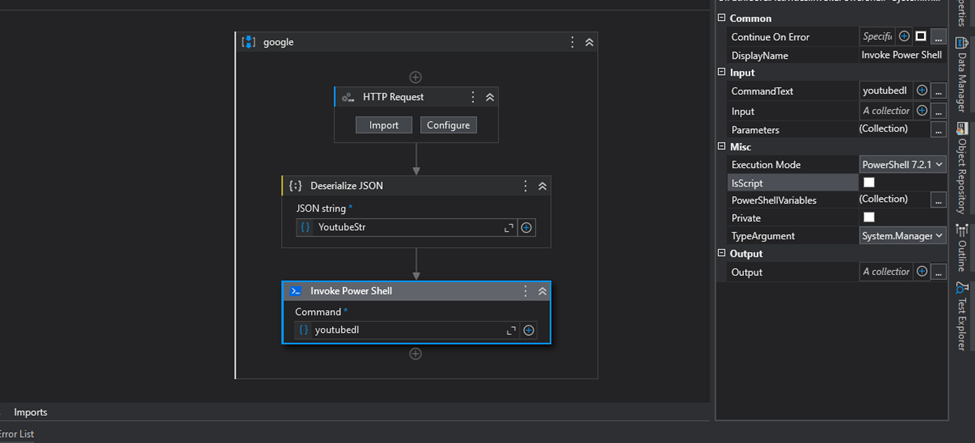Viewport: 975px width, 443px height.
Task: Click the youtubedl Command field
Action: [405, 330]
